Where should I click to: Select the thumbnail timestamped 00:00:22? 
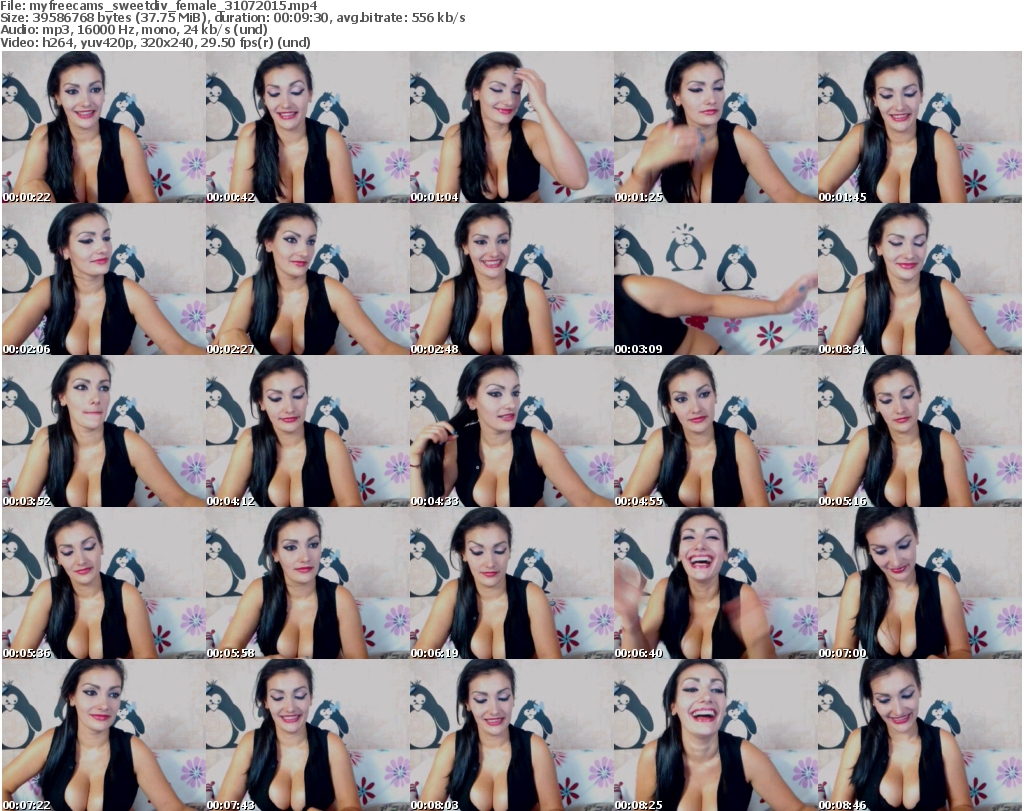click(103, 127)
